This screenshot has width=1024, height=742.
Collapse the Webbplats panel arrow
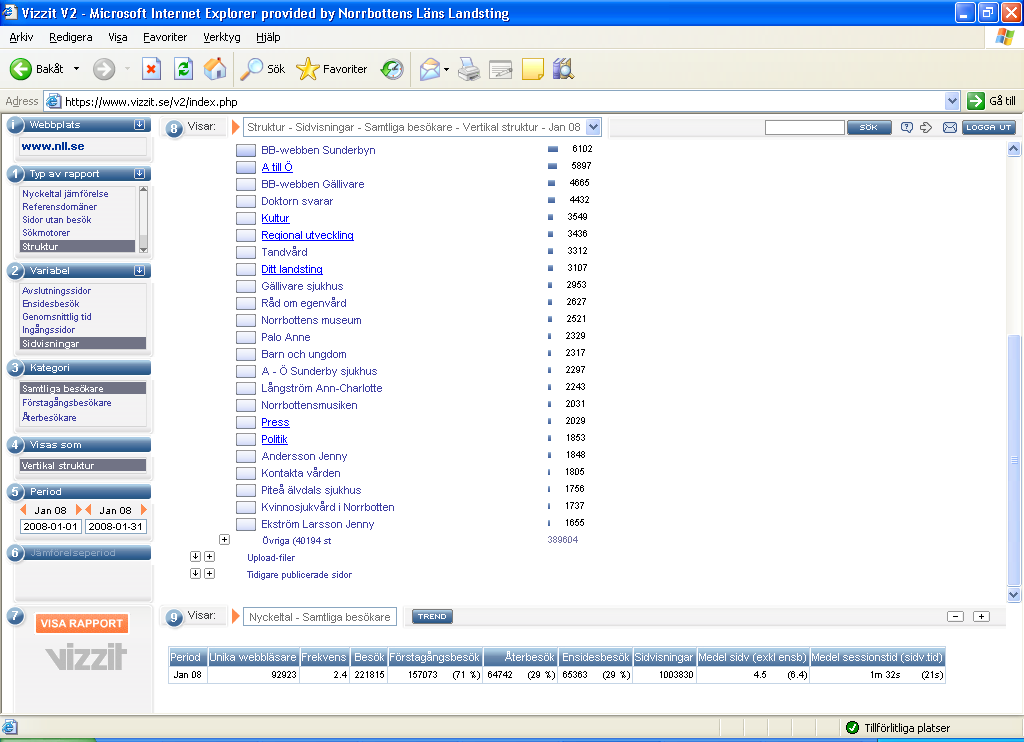139,124
